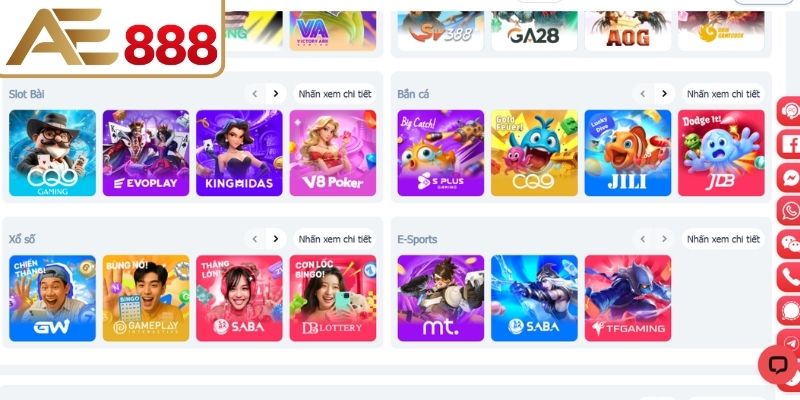Open the EVOPLAY slot game tile
This screenshot has height=400, width=800.
(146, 153)
